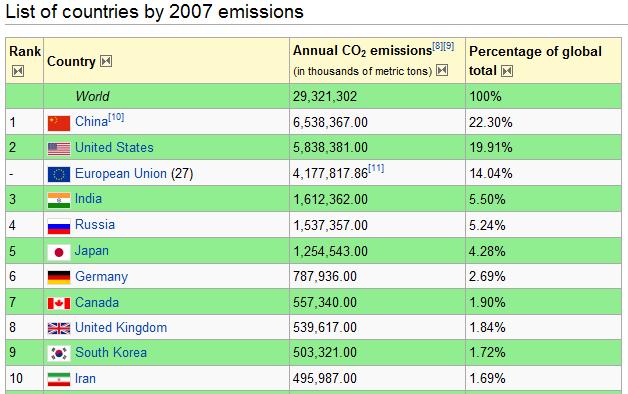Click the Country column sort icon
The image size is (628, 394).
click(x=106, y=61)
